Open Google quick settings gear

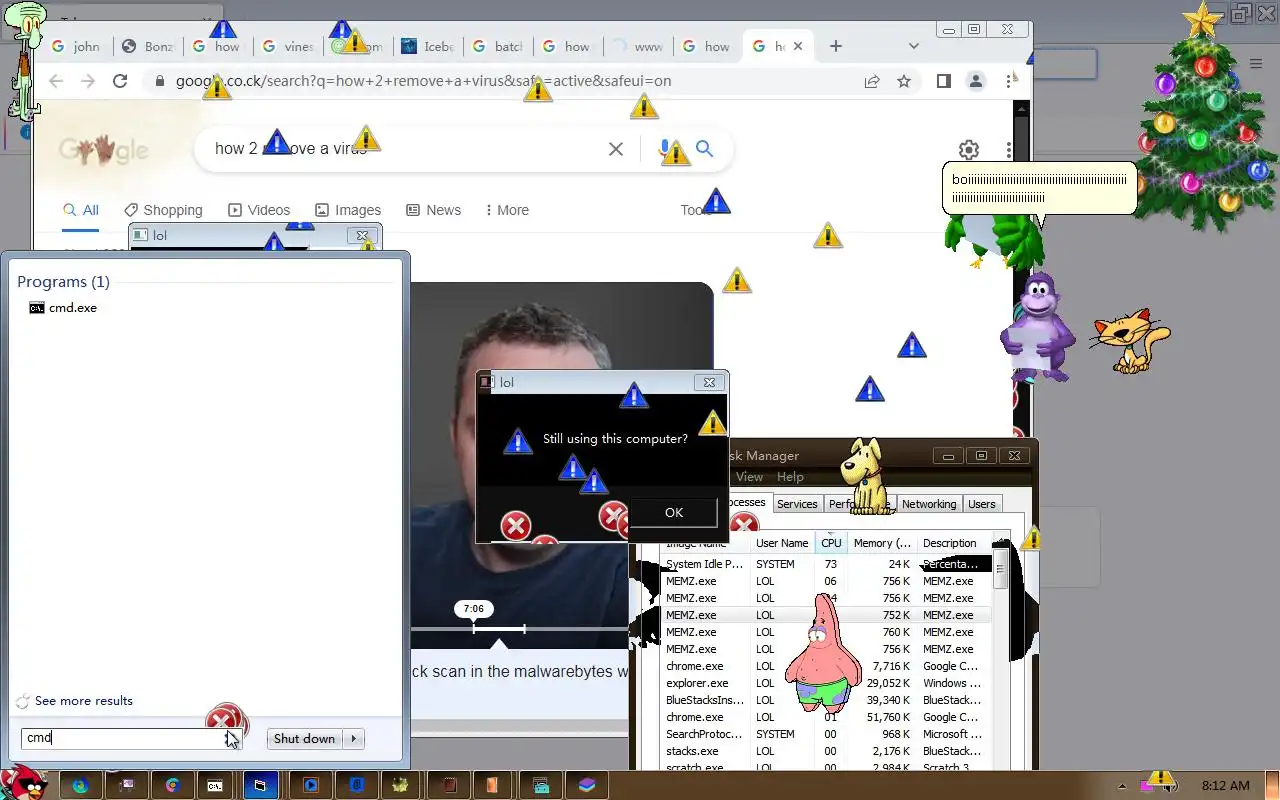[x=968, y=150]
